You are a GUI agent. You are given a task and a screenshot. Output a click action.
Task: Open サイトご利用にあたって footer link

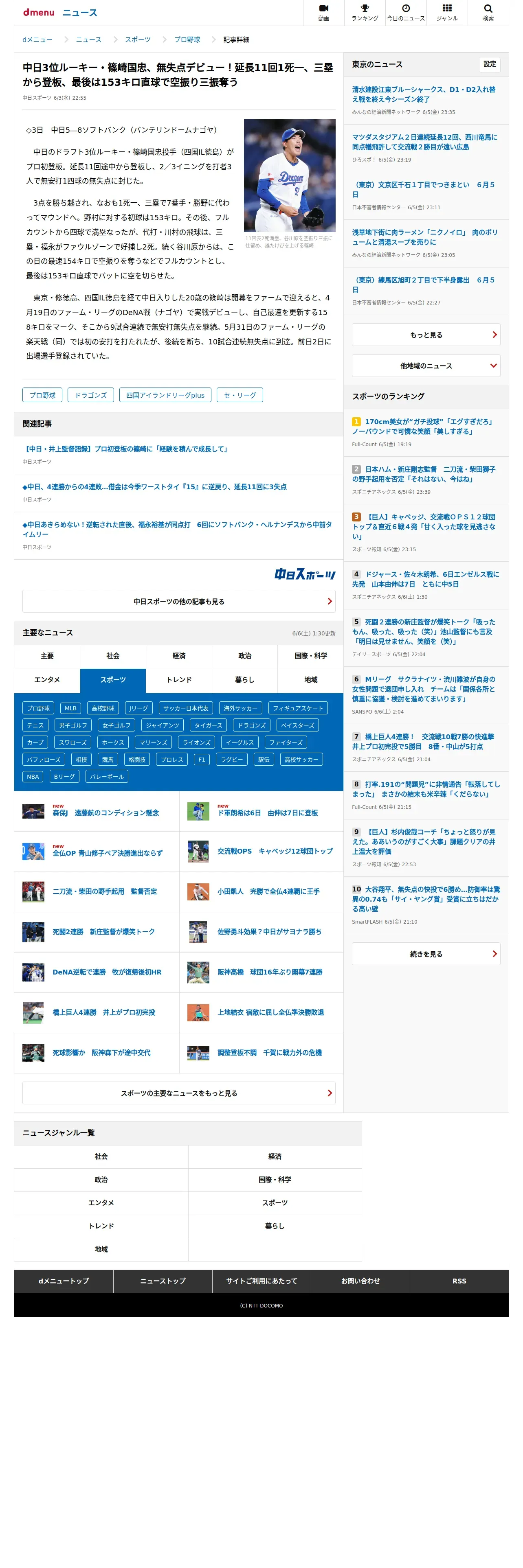click(x=262, y=1281)
